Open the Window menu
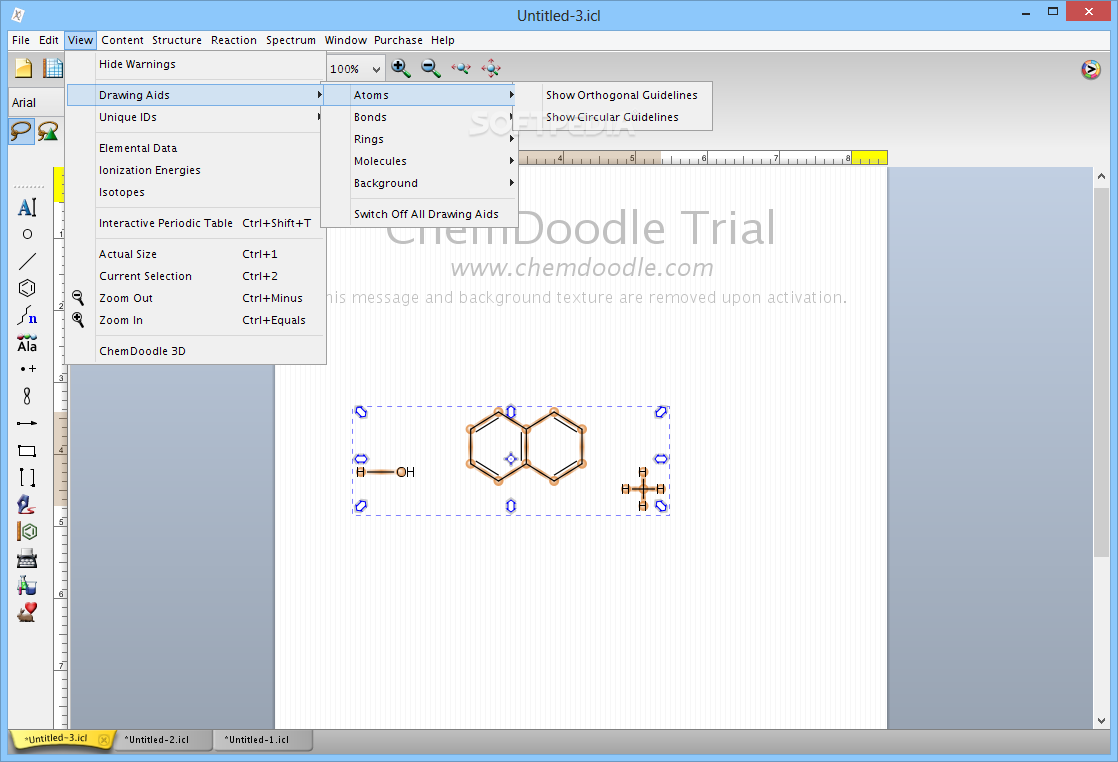The image size is (1118, 762). pyautogui.click(x=346, y=40)
